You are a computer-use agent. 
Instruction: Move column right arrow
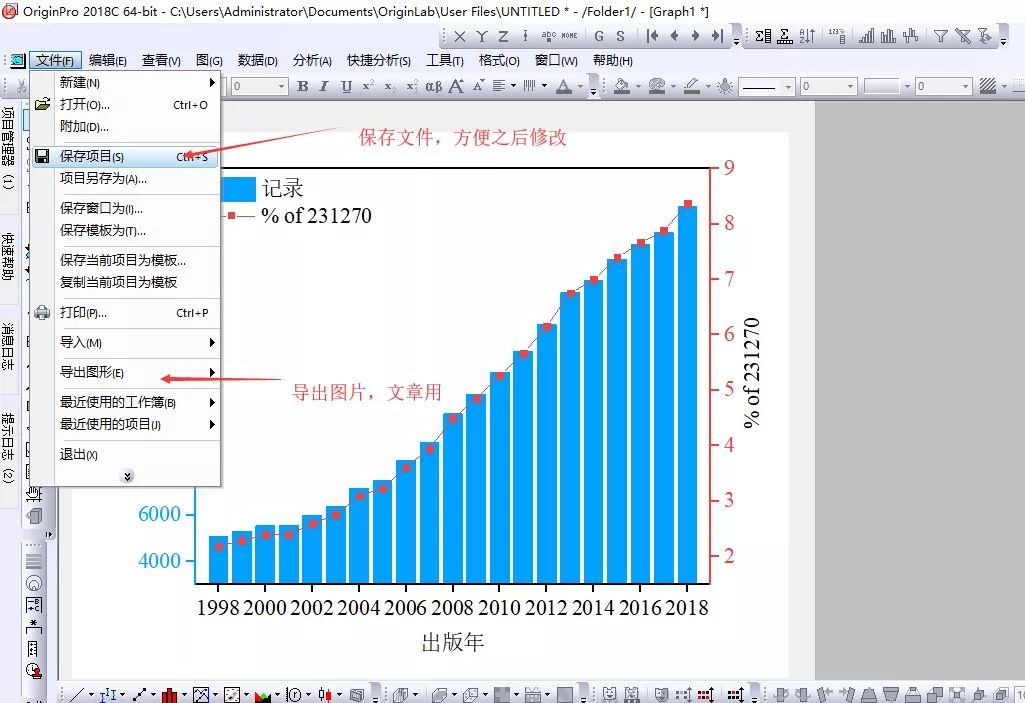(696, 37)
